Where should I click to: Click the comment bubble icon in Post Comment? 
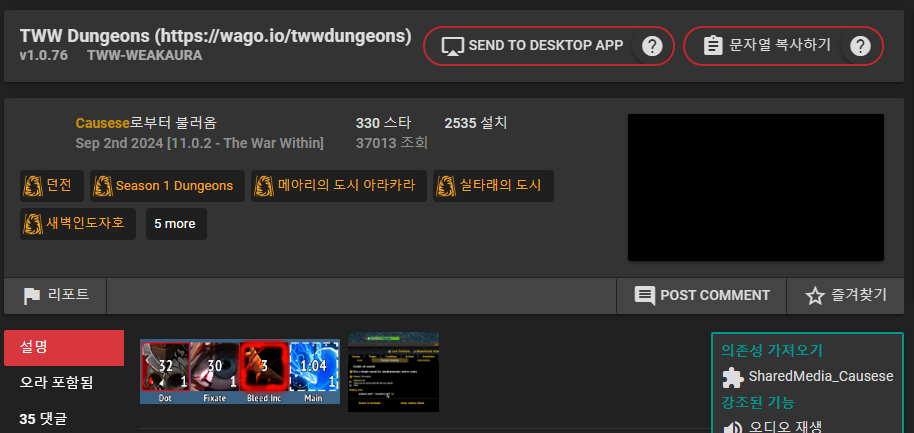[645, 295]
